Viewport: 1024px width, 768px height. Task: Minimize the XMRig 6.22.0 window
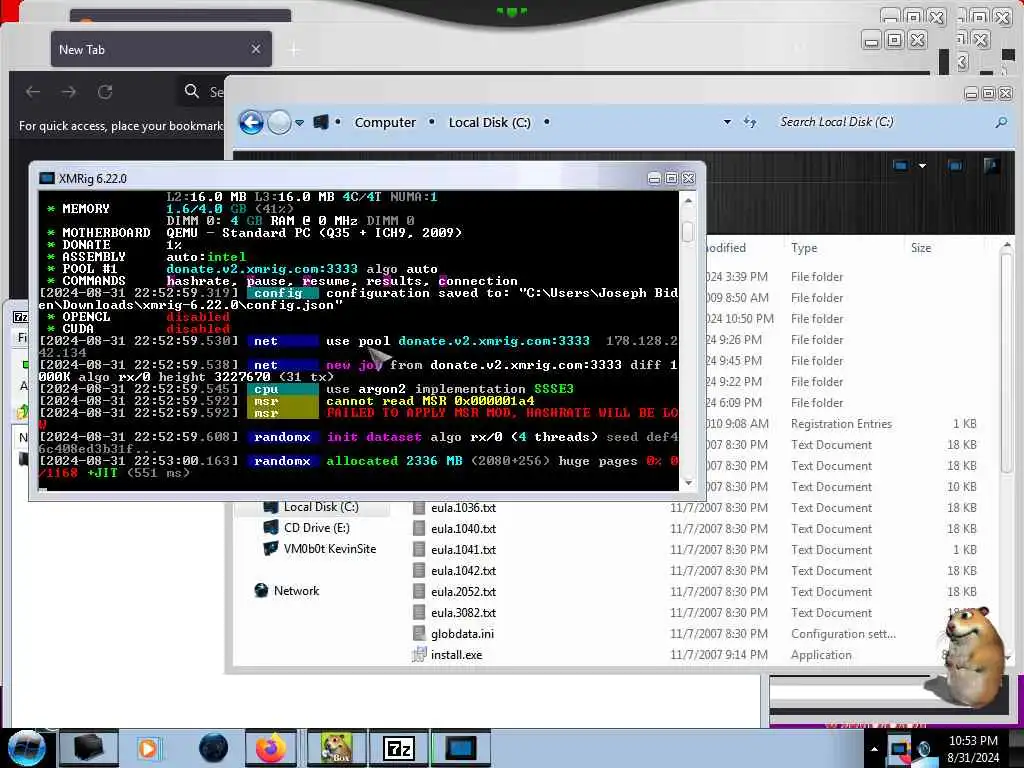(x=654, y=178)
